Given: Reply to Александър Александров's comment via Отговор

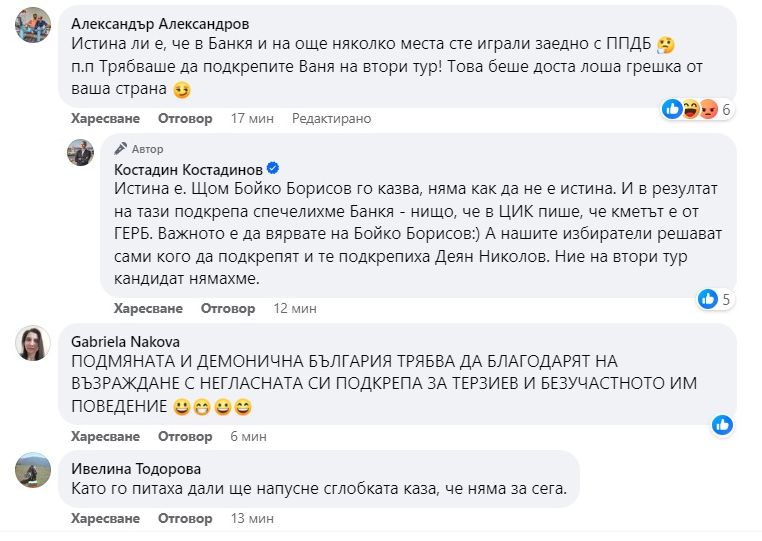Looking at the screenshot, I should pos(185,118).
